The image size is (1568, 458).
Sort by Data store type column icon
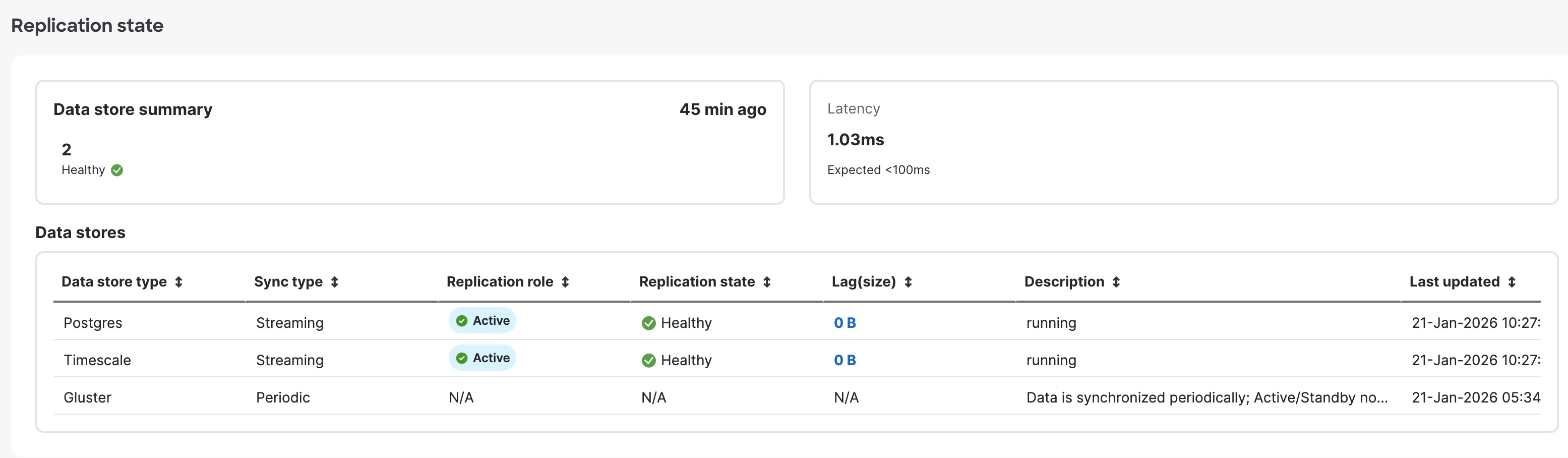178,282
